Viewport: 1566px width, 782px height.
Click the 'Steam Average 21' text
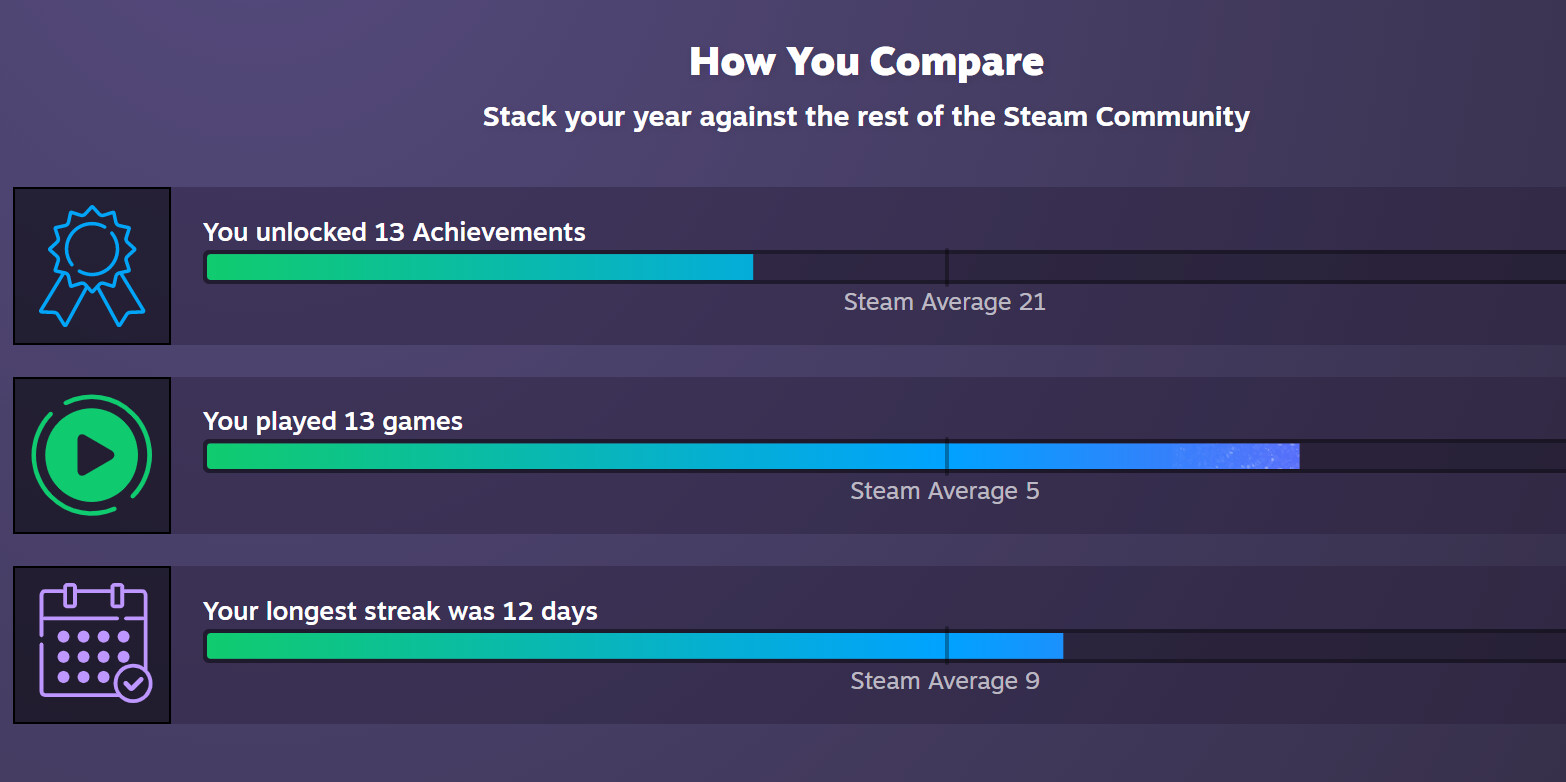[945, 302]
